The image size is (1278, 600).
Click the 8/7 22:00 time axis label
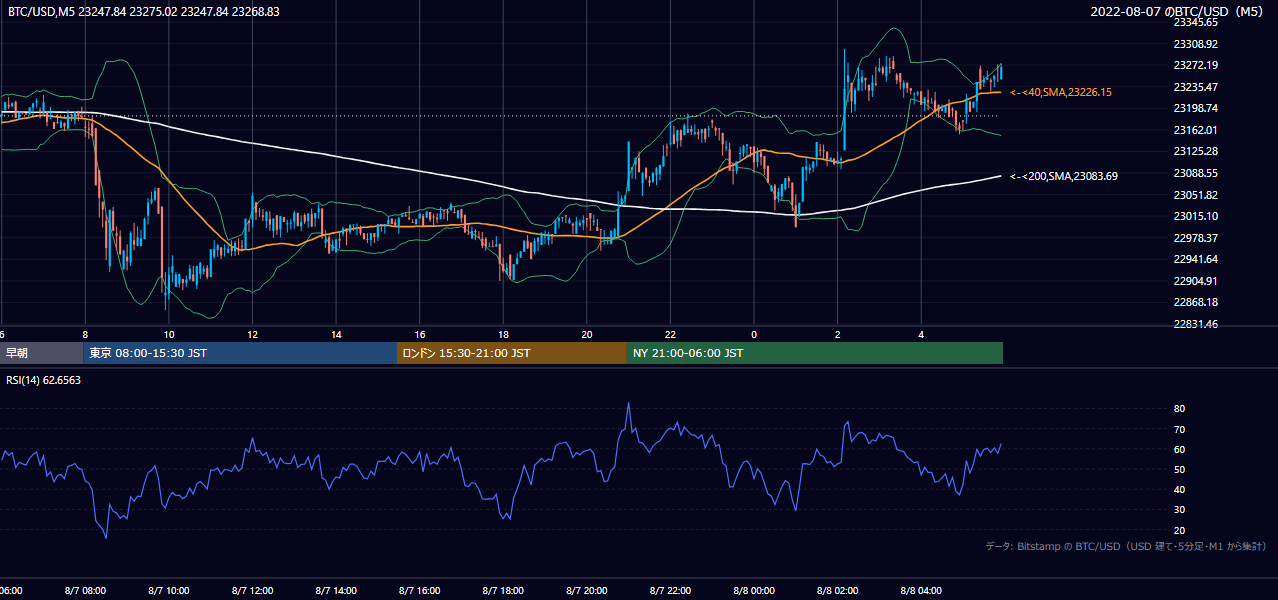[671, 591]
